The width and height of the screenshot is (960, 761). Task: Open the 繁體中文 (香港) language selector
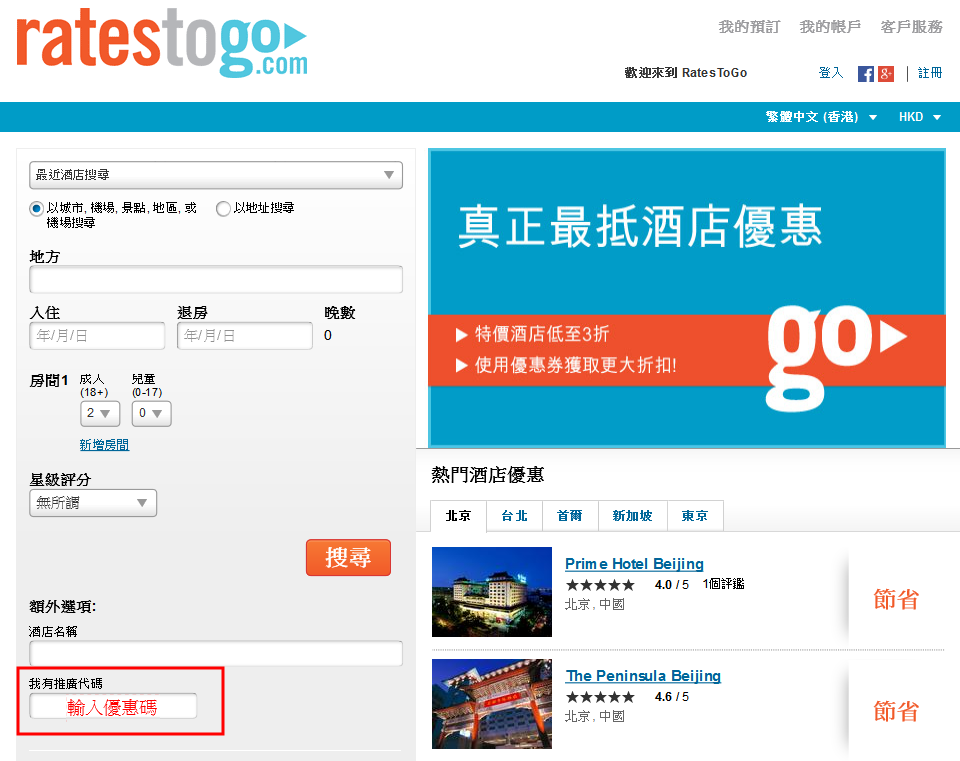pyautogui.click(x=821, y=117)
